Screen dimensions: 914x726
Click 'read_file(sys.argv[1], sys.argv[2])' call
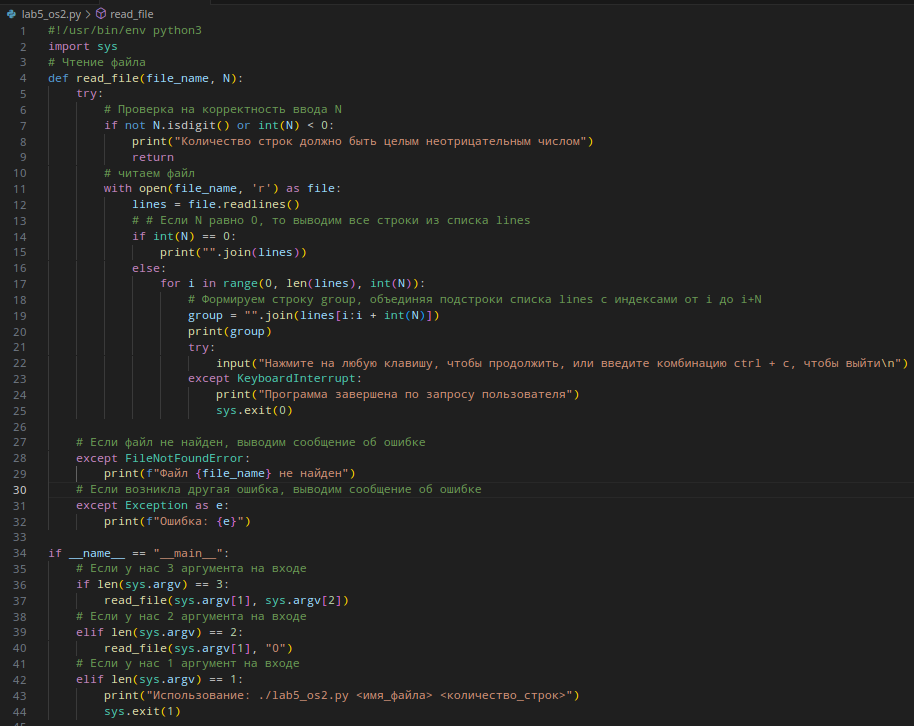pyautogui.click(x=226, y=601)
